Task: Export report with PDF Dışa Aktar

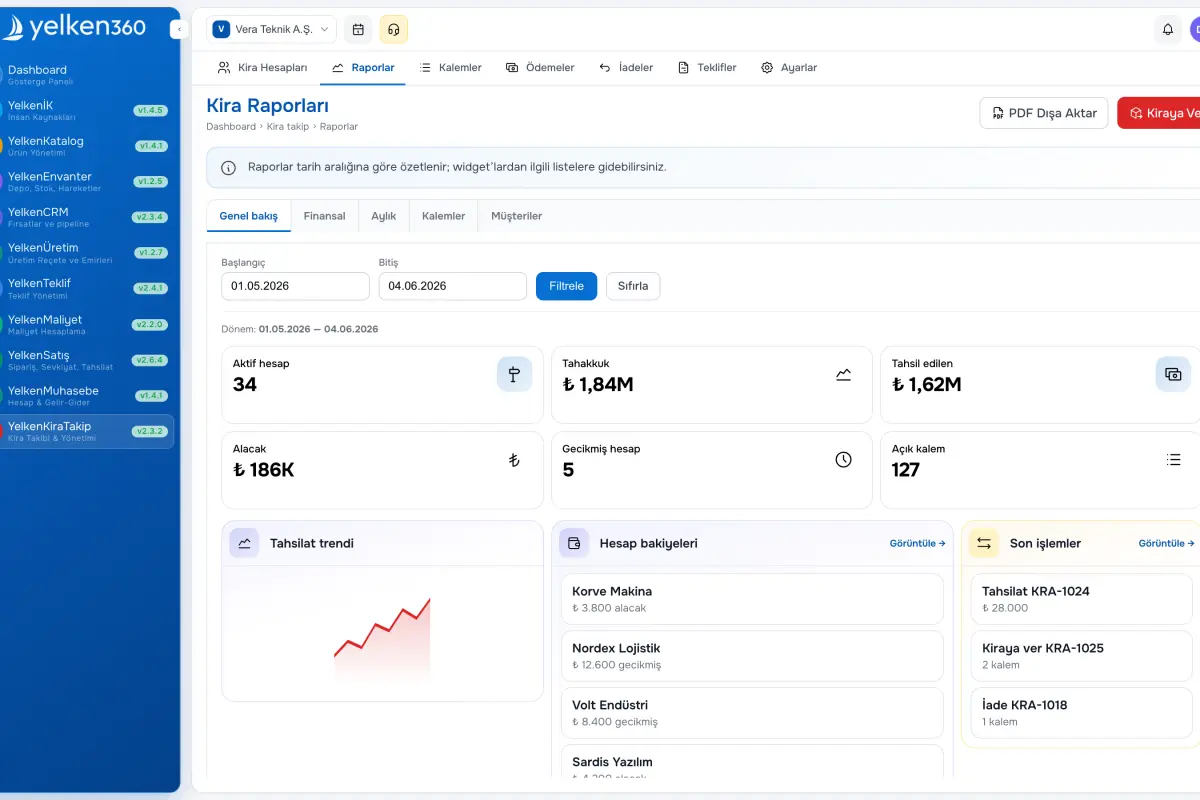Action: (1044, 113)
